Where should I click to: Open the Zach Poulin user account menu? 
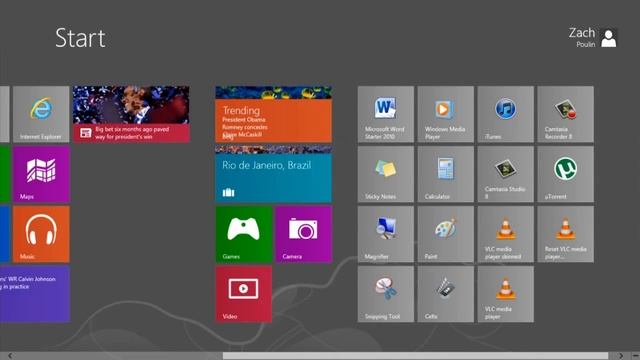[x=593, y=38]
